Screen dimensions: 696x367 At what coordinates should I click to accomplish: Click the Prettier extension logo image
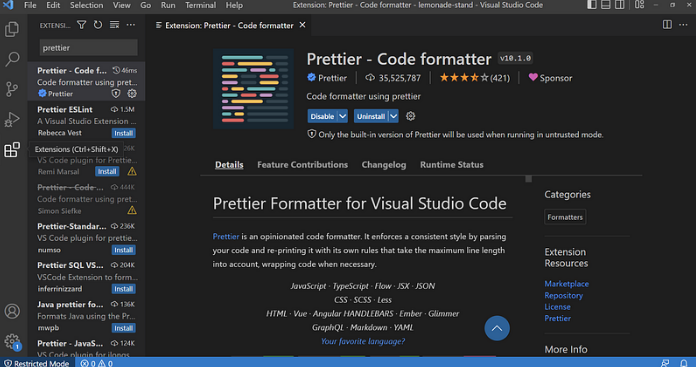point(253,89)
